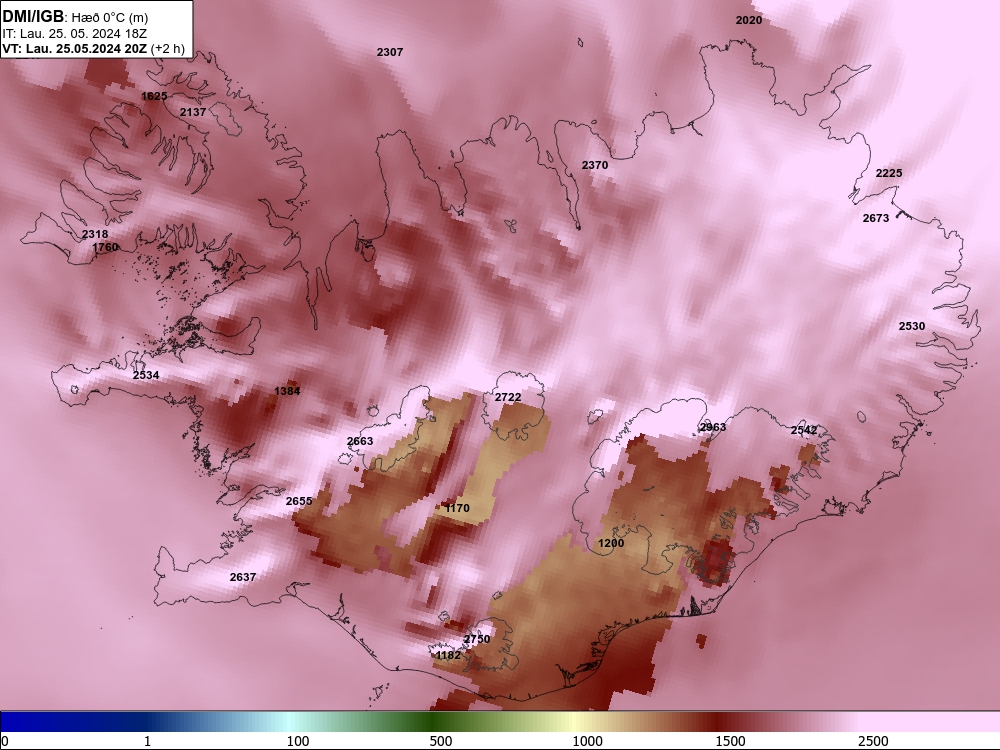Click the 1000 label on color scale
The image size is (1000, 750).
tap(587, 741)
